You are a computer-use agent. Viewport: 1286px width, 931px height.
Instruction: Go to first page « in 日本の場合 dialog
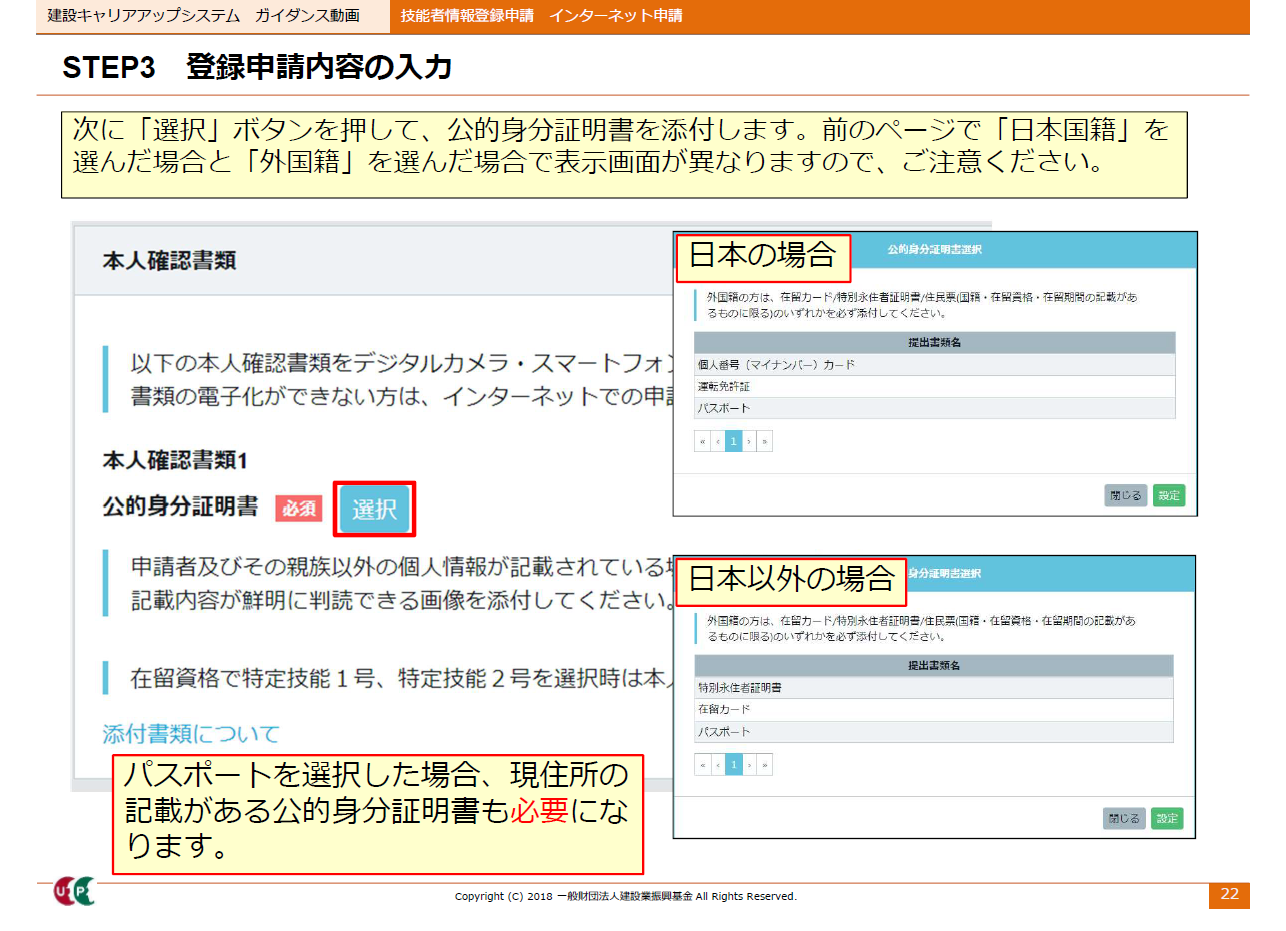[x=703, y=441]
